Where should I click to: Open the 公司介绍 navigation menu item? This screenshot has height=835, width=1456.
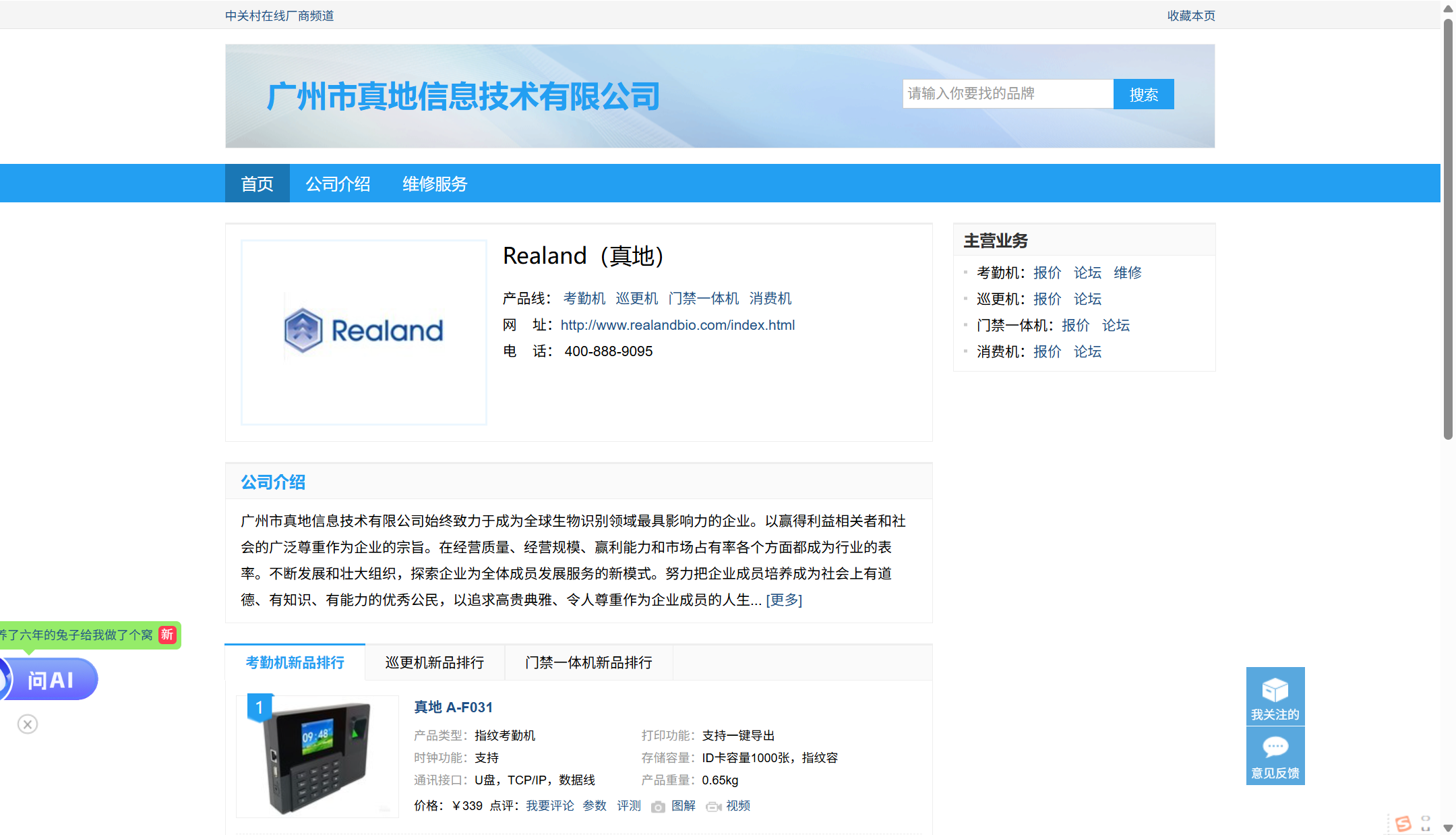point(338,183)
